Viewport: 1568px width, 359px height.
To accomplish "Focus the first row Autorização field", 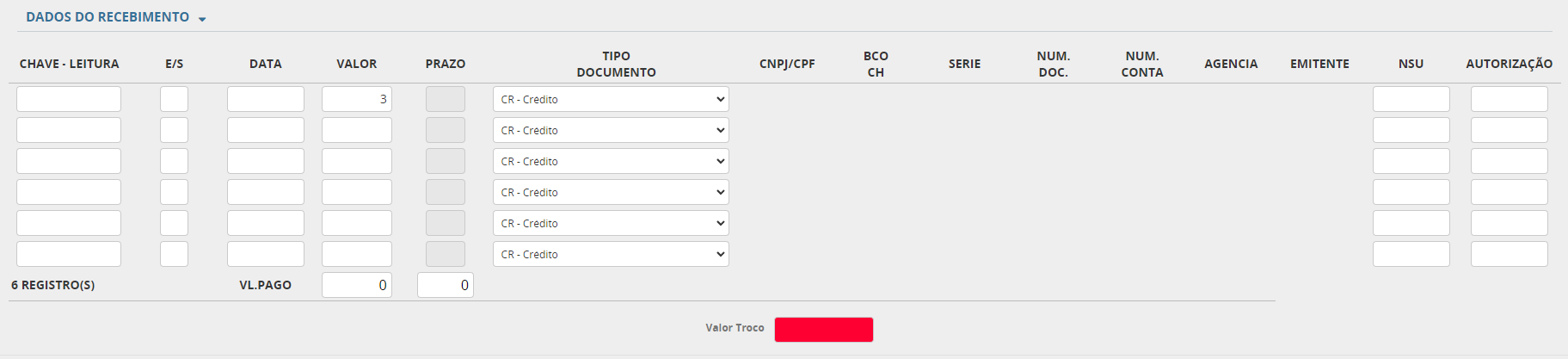I will click(1509, 99).
